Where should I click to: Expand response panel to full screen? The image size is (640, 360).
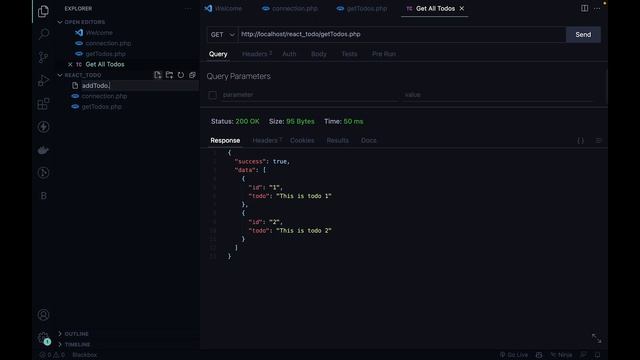[x=596, y=338]
